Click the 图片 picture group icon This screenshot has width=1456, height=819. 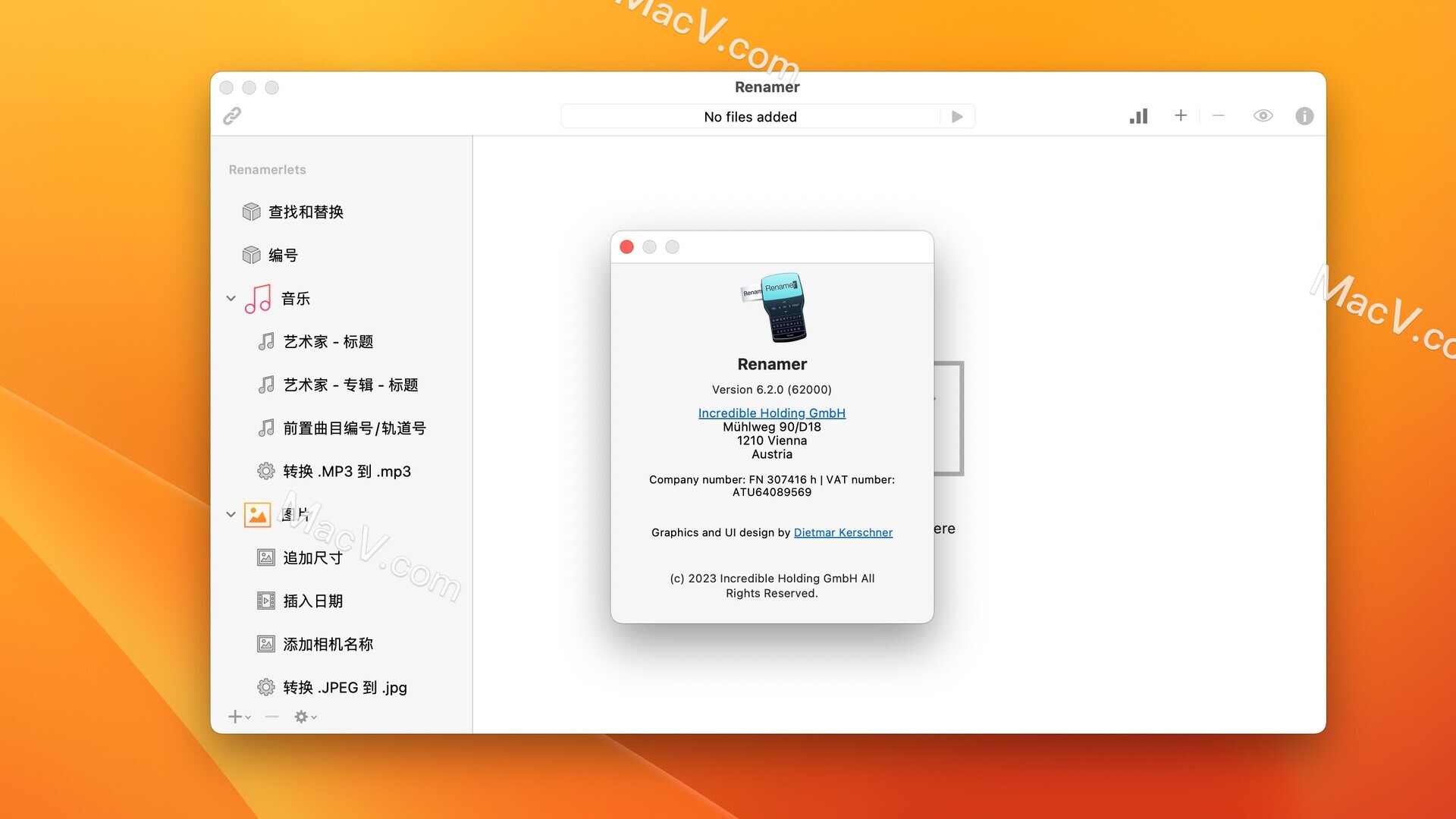click(x=258, y=515)
